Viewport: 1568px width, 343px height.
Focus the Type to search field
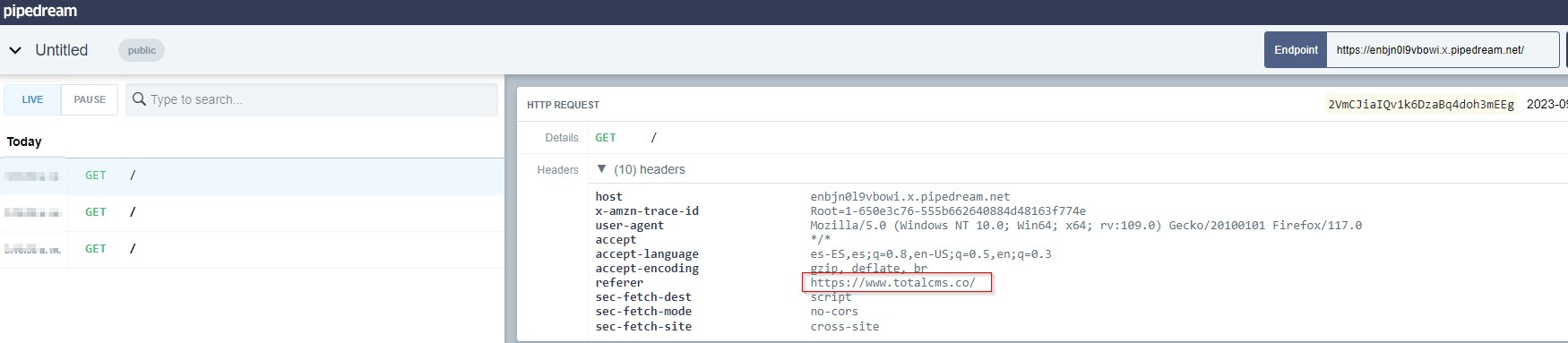pos(312,99)
